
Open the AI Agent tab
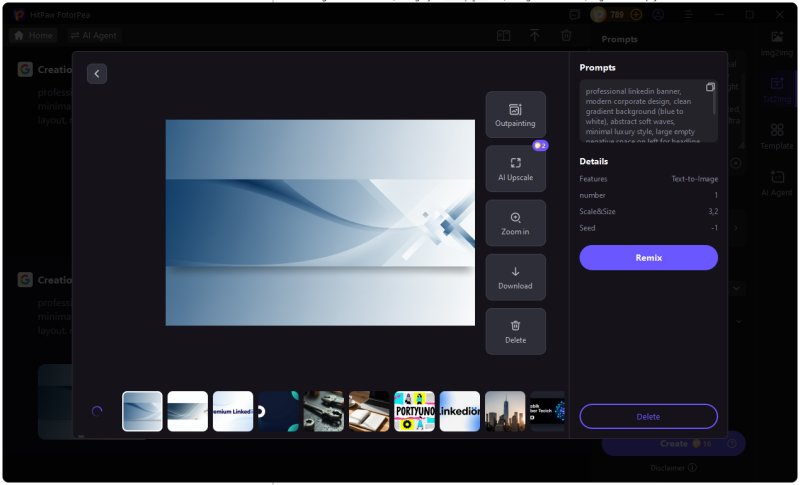click(93, 35)
